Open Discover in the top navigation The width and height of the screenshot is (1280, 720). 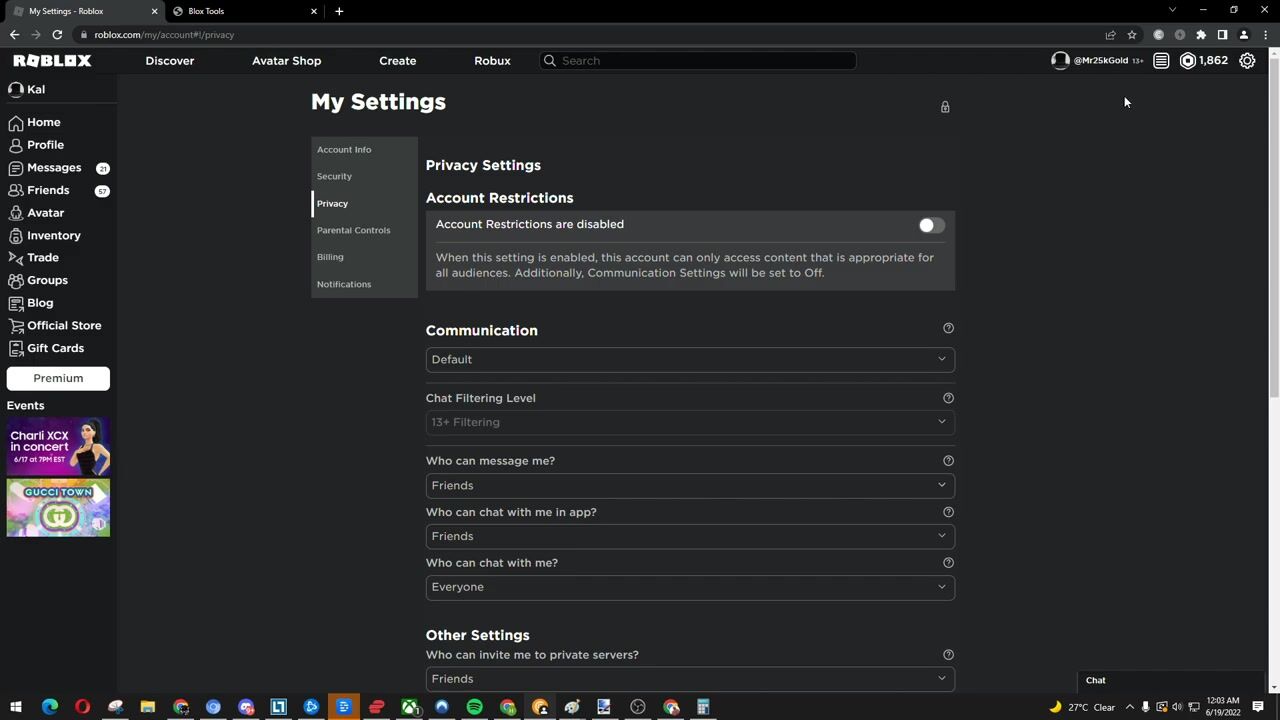pyautogui.click(x=170, y=61)
